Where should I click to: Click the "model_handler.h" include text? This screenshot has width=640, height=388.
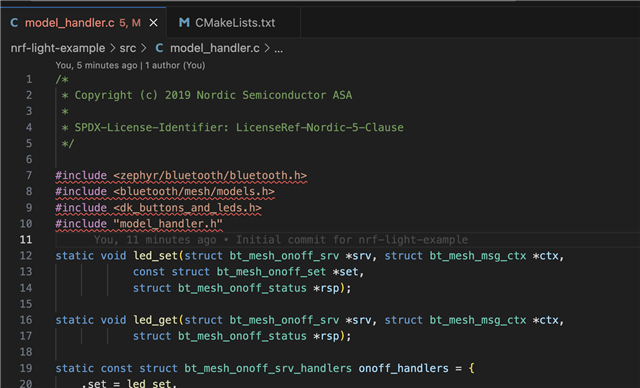click(168, 224)
